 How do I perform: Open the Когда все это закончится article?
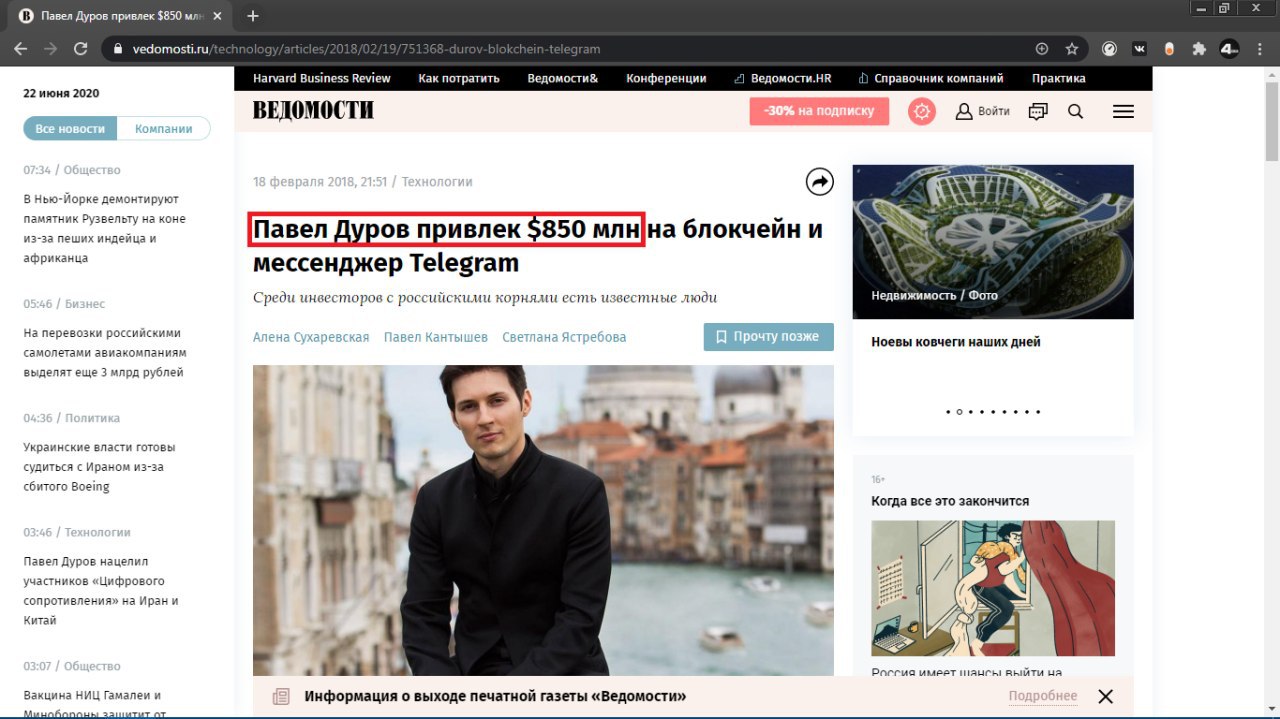click(950, 501)
